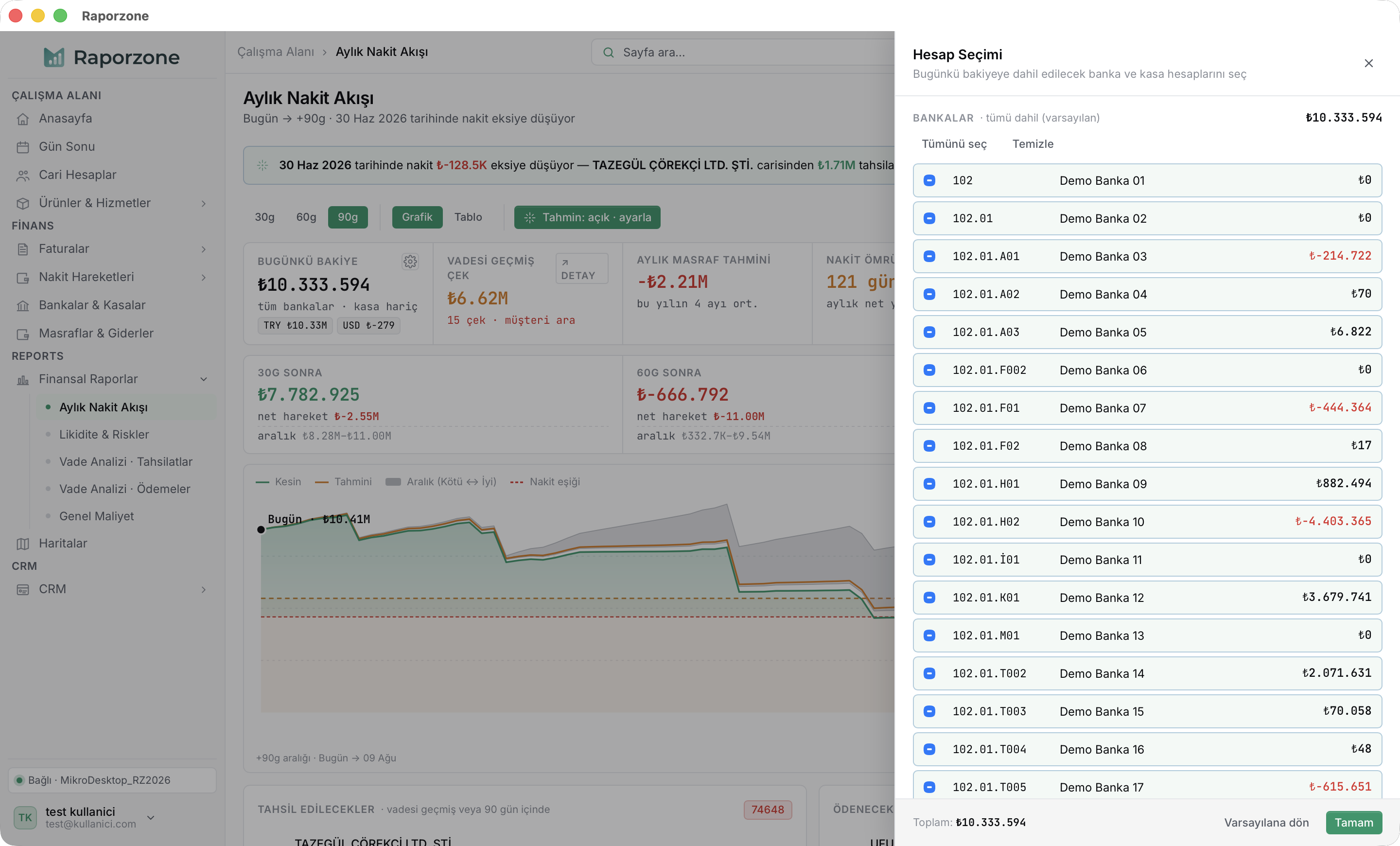Image resolution: width=1400 pixels, height=846 pixels.
Task: Click the Ürünler & Hizmetler box icon
Action: point(23,203)
